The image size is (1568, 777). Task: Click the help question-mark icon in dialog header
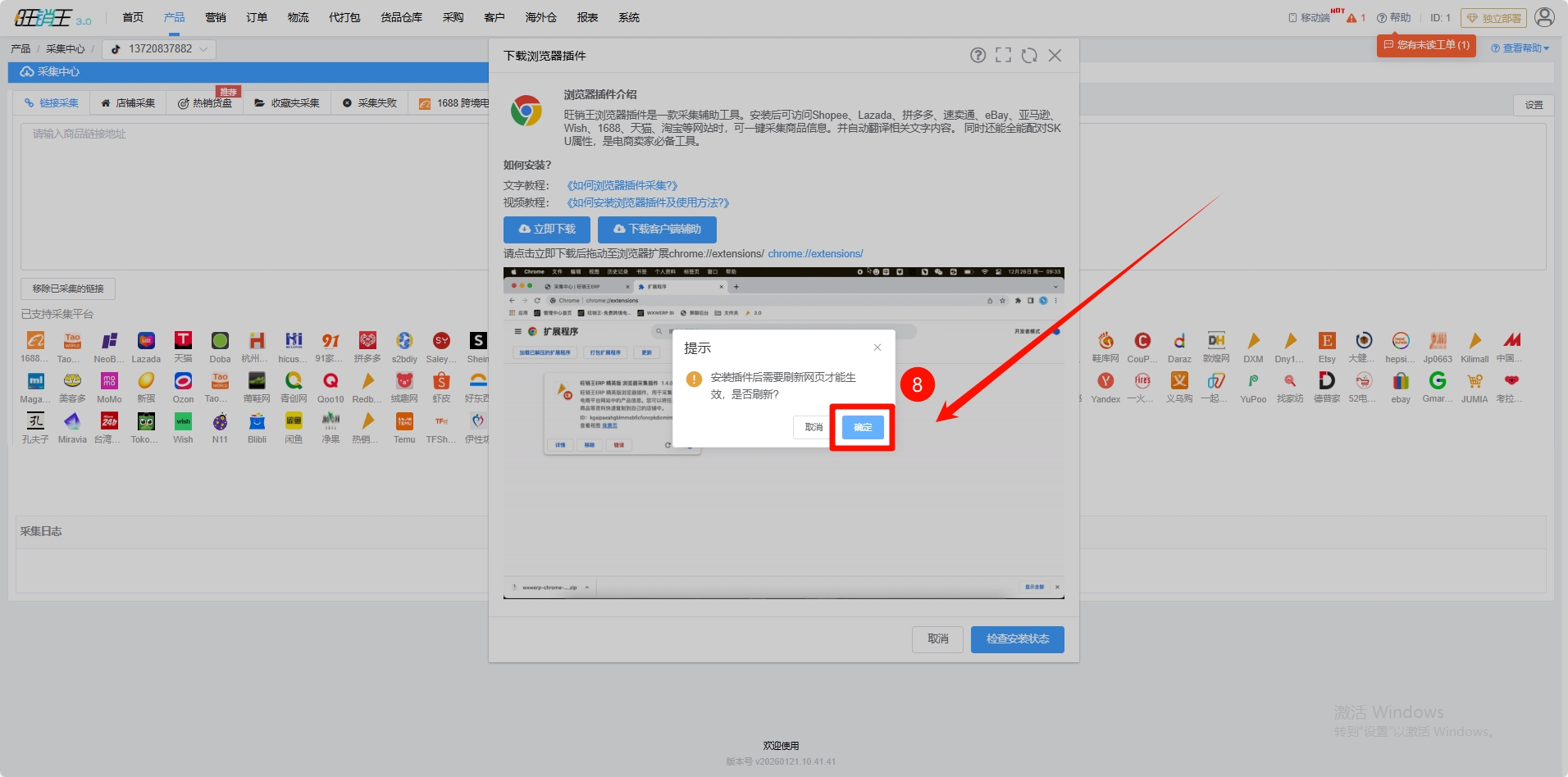point(978,56)
